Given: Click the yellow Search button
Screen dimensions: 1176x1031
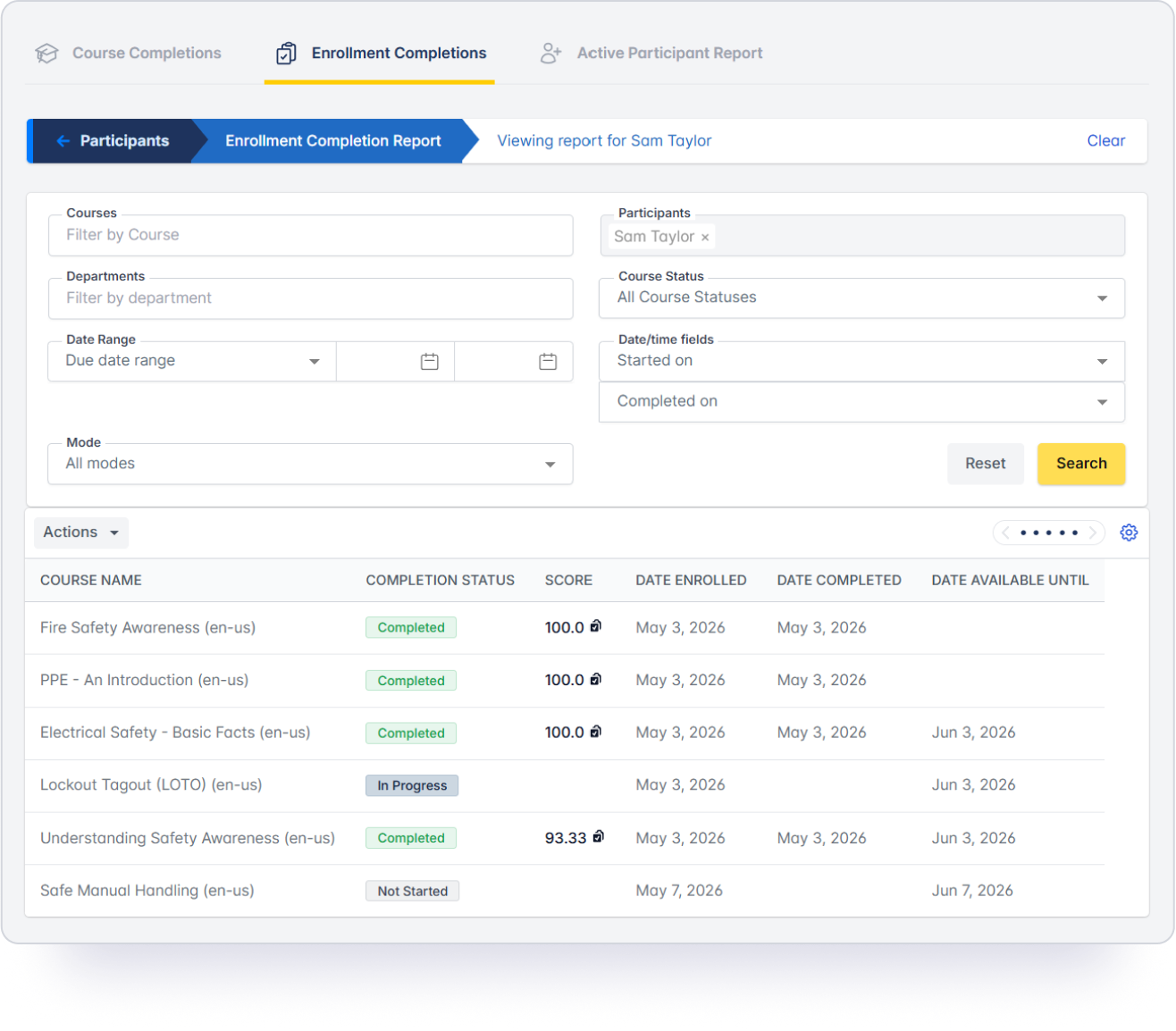Looking at the screenshot, I should coord(1081,464).
